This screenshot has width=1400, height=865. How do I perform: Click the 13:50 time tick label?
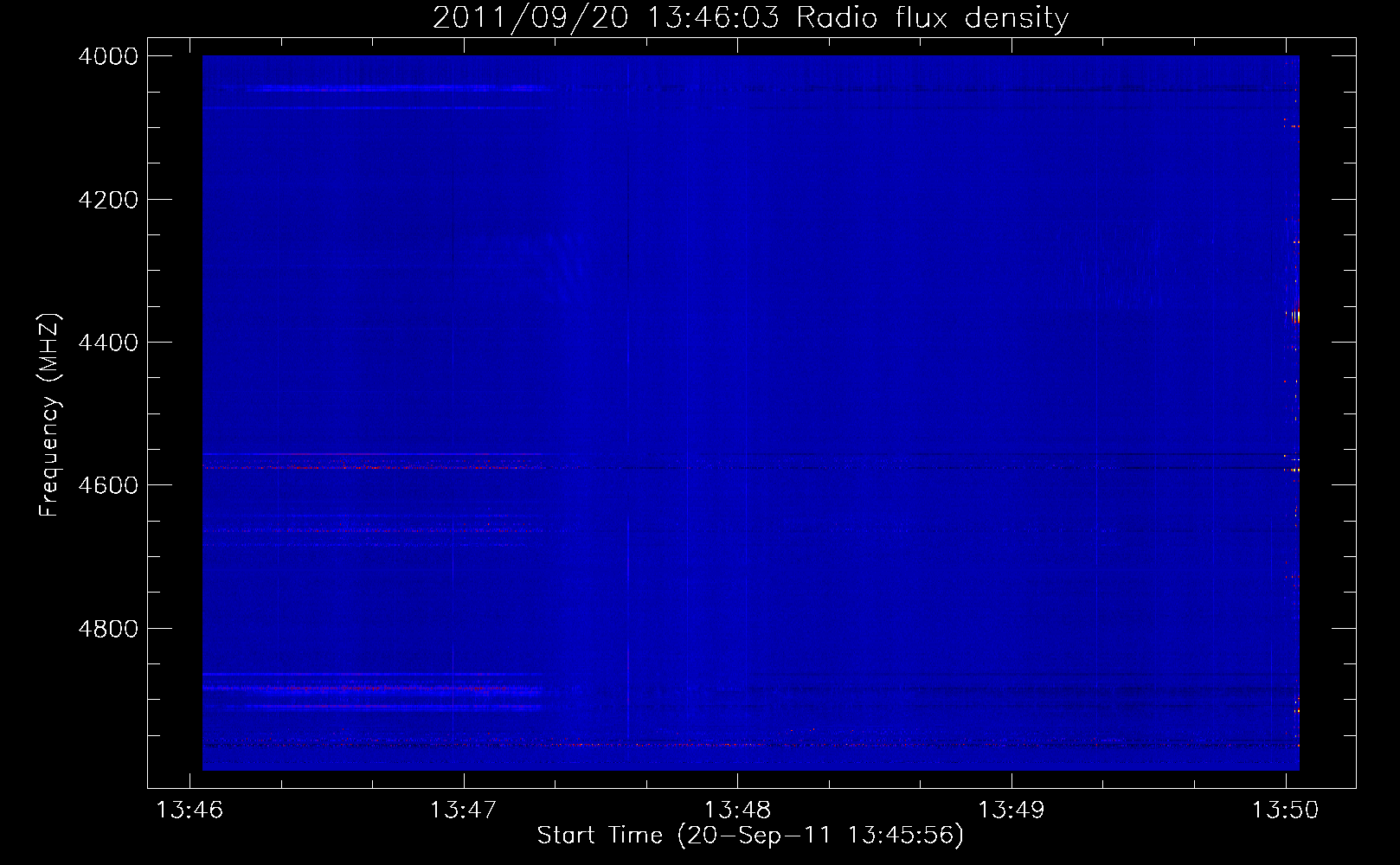point(1286,810)
